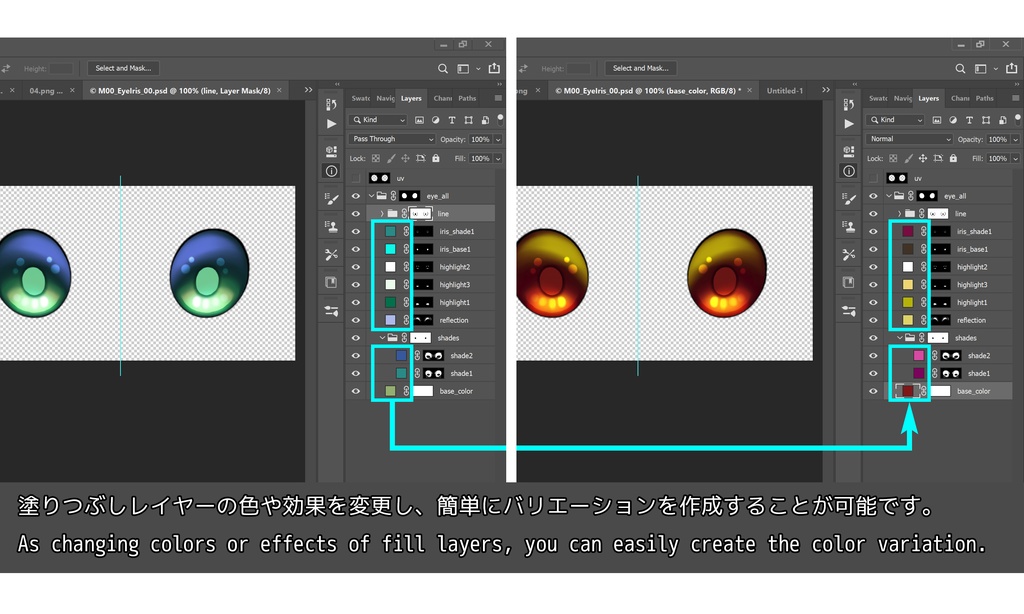Expand the line group in the blue-eye document
Viewport: 1024px width, 614px height.
382,214
